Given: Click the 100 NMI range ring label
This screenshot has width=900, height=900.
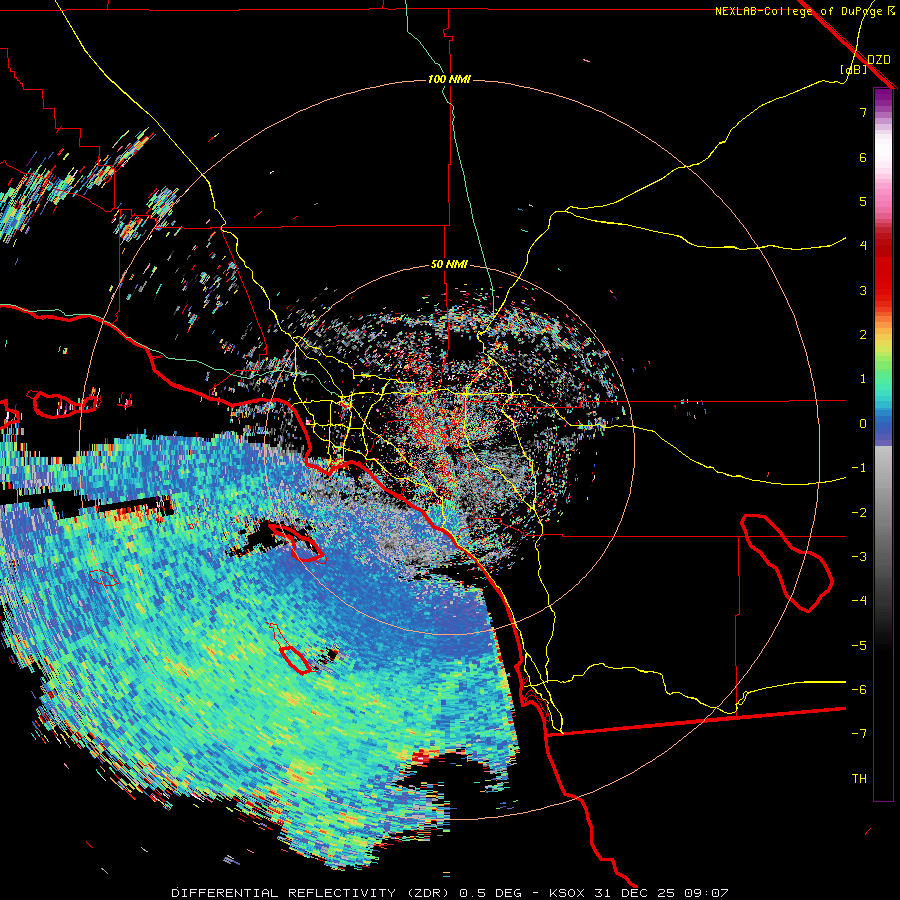Looking at the screenshot, I should tap(449, 79).
